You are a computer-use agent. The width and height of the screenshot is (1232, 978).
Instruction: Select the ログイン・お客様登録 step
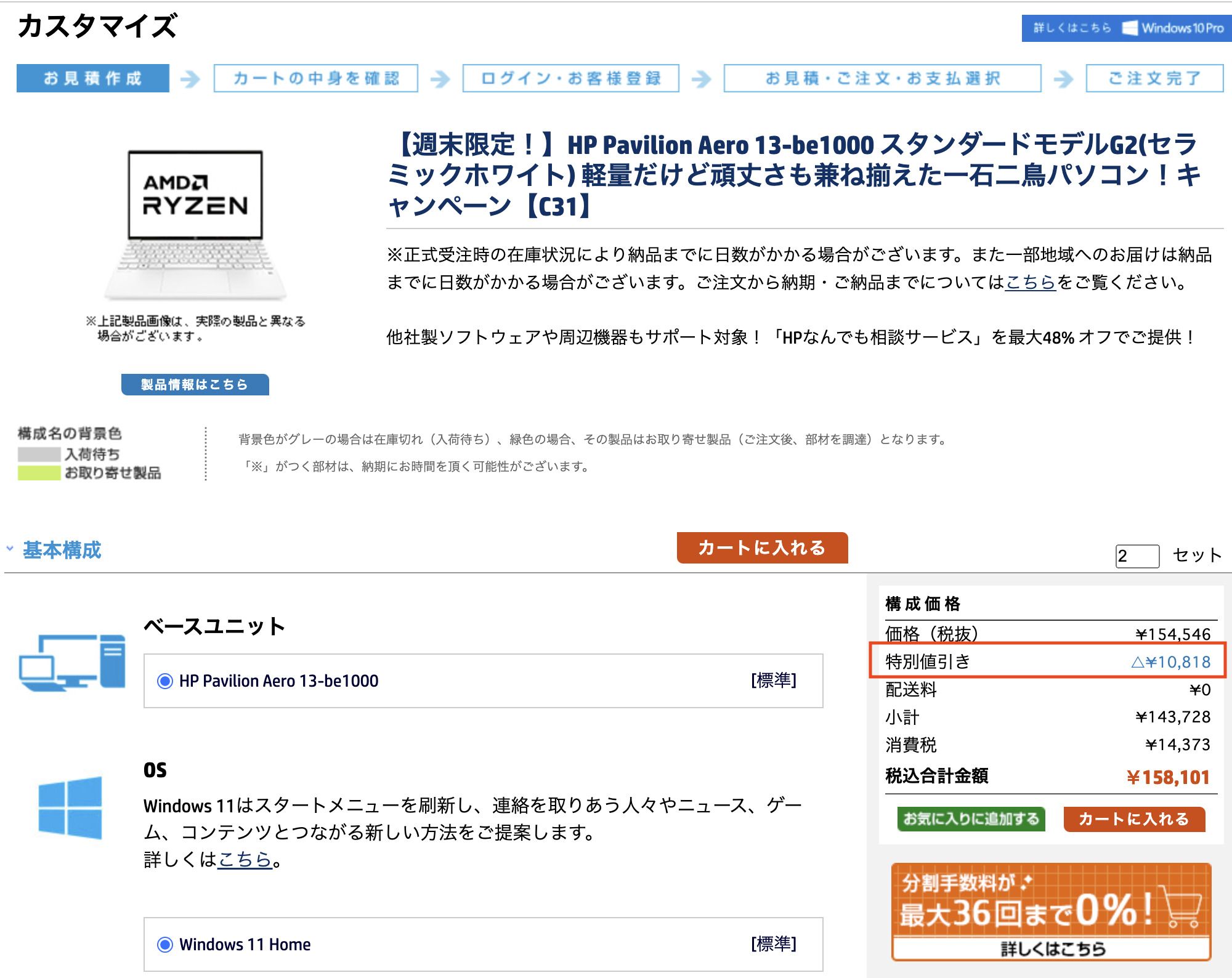click(x=571, y=78)
